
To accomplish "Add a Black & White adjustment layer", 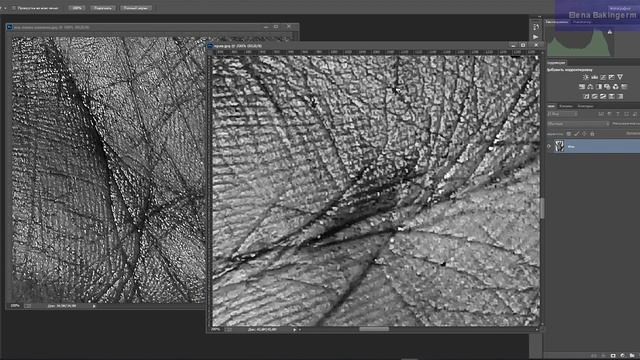I will [x=599, y=87].
